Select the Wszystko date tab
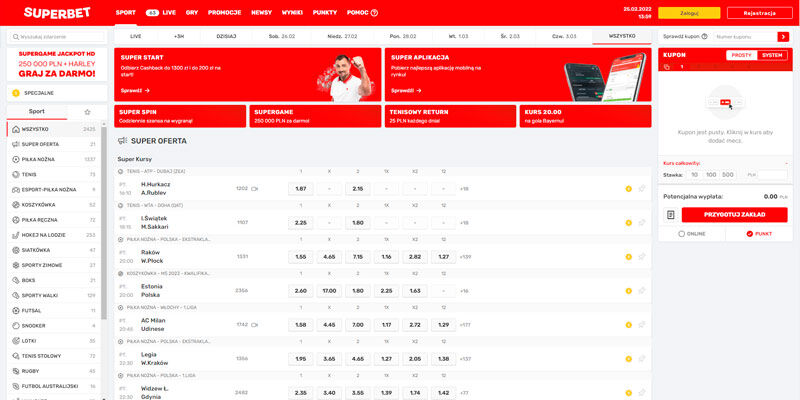The image size is (800, 400). 622,37
